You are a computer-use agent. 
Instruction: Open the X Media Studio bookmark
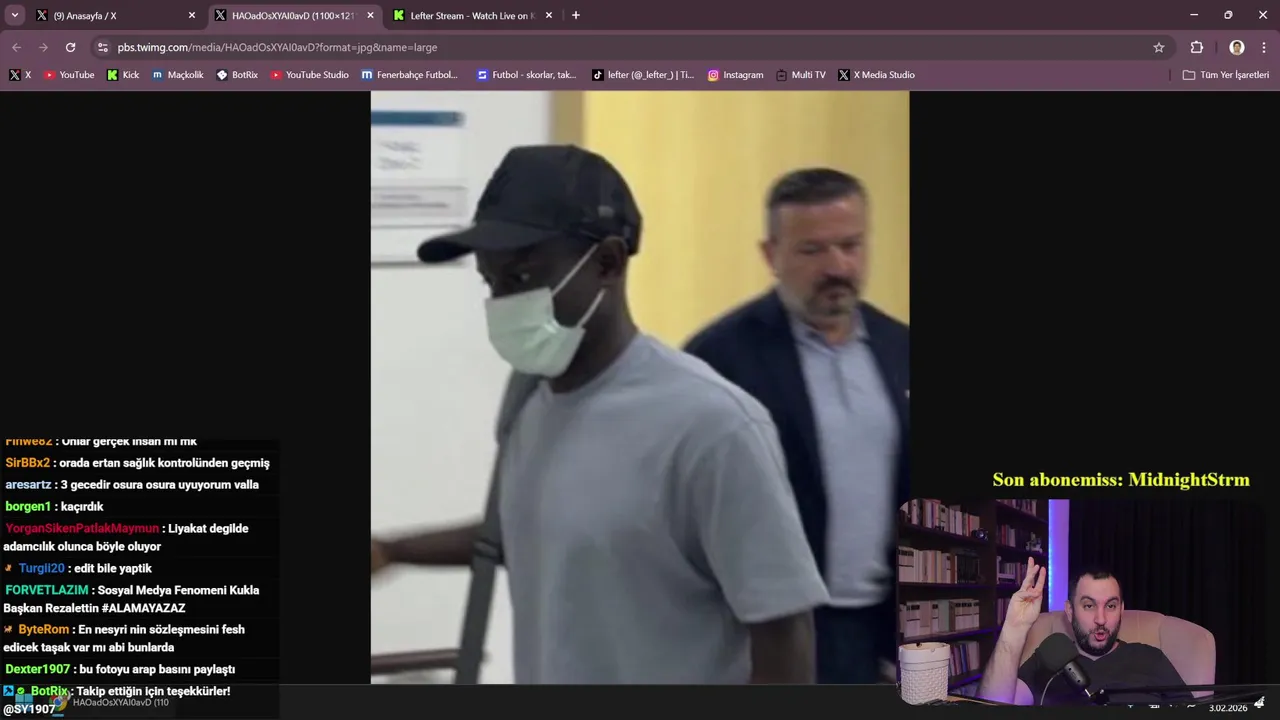point(877,75)
